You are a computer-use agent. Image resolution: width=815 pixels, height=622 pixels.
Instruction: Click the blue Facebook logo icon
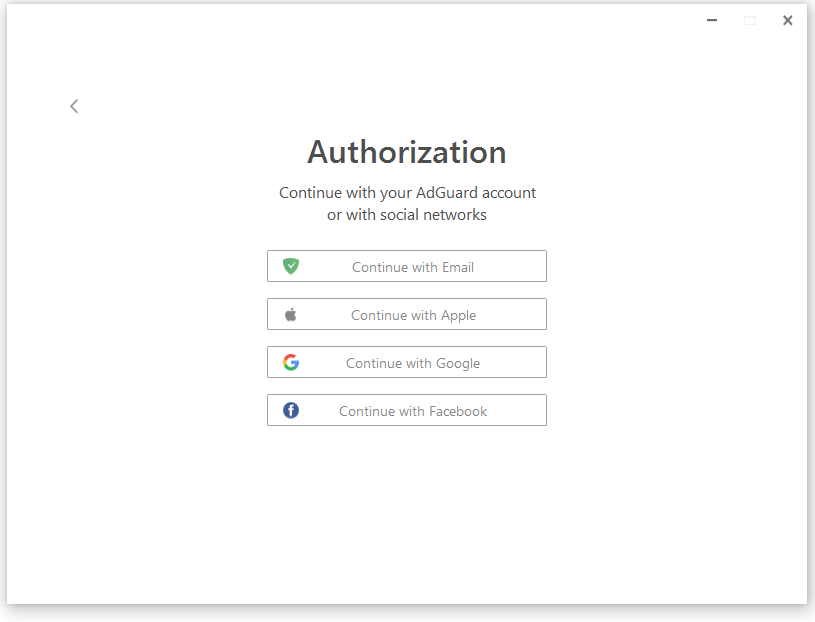tap(291, 411)
